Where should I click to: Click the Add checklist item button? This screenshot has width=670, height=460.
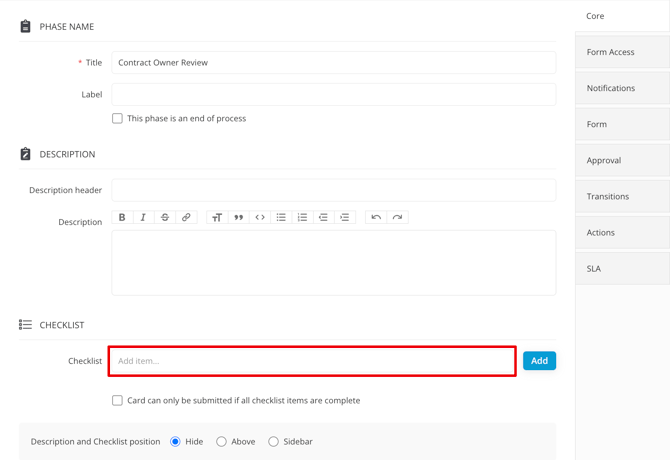(x=539, y=361)
